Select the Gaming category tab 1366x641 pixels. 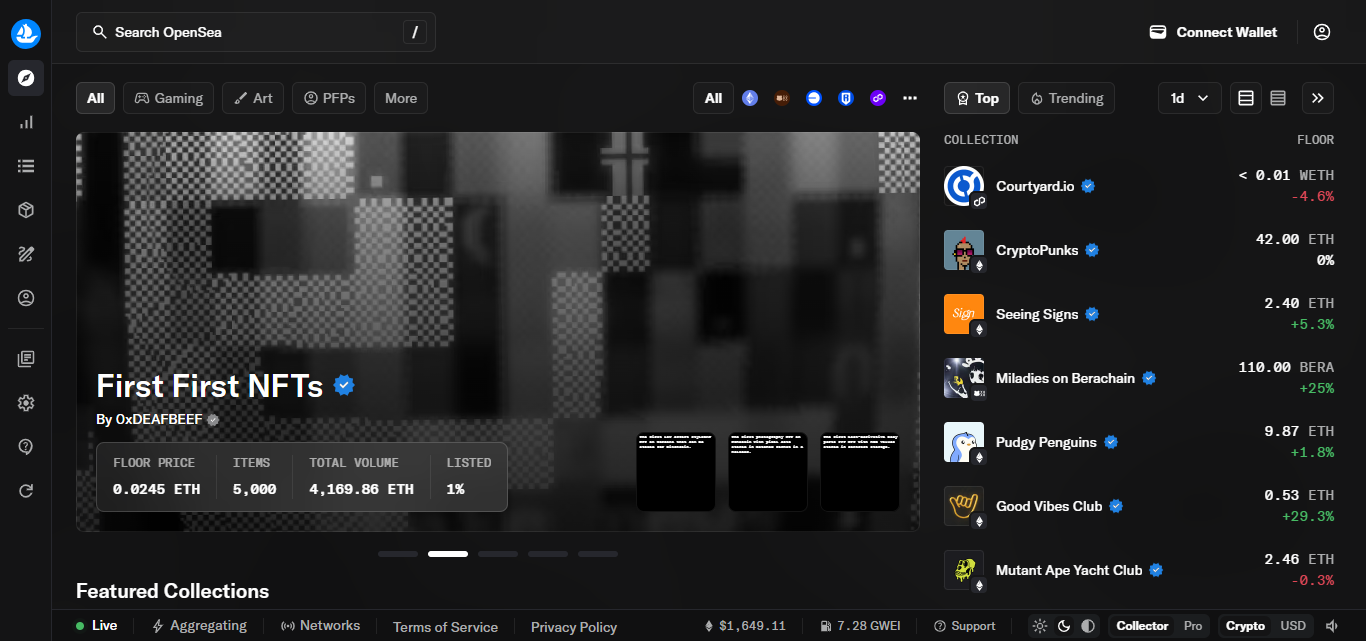coord(169,98)
